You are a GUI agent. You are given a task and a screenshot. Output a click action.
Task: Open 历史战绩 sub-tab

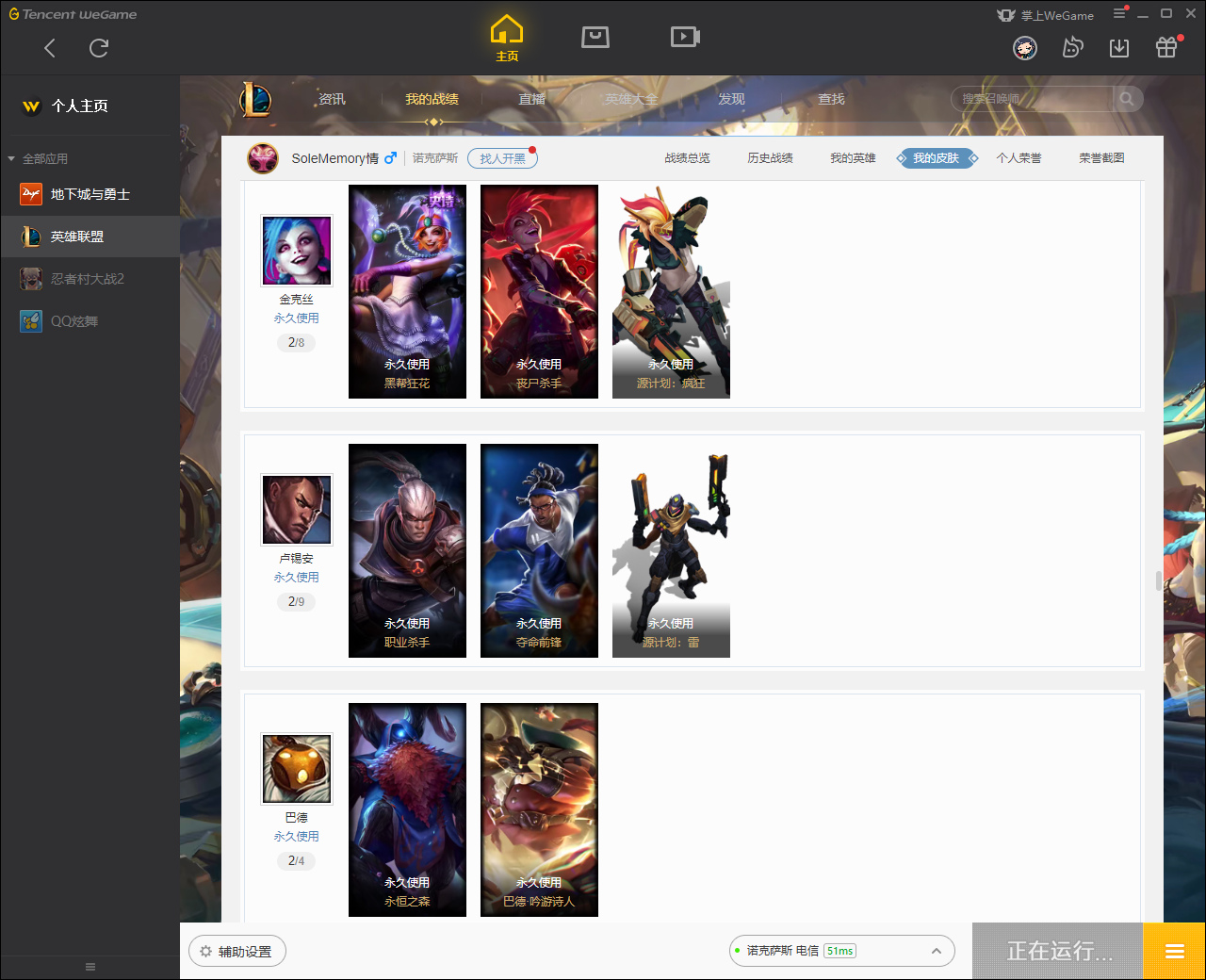click(770, 158)
